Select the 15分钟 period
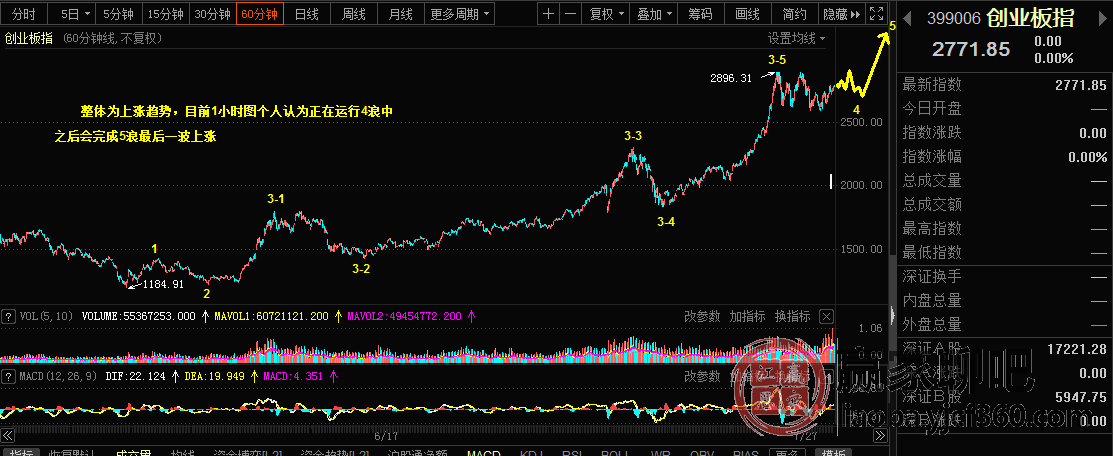The height and width of the screenshot is (456, 1113). pyautogui.click(x=165, y=13)
